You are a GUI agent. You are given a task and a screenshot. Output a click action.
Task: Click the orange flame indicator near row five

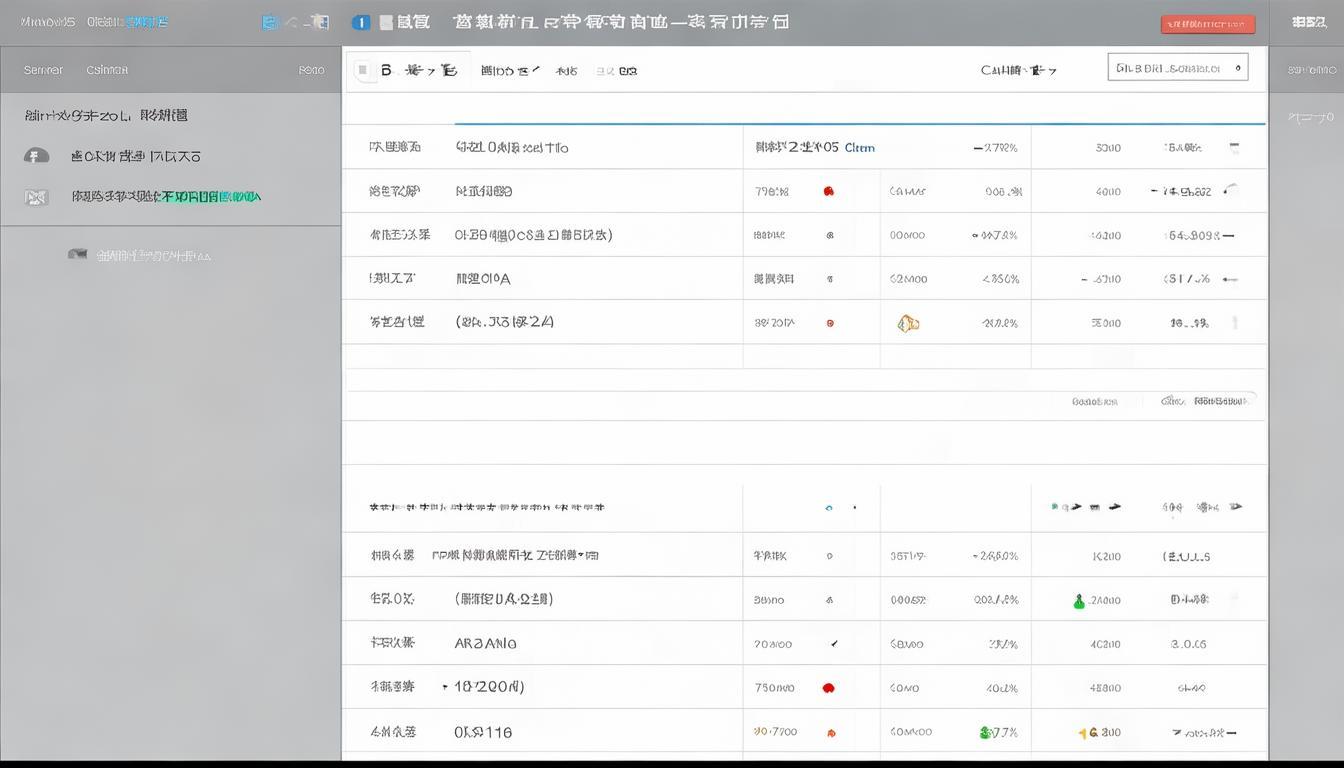pos(908,322)
